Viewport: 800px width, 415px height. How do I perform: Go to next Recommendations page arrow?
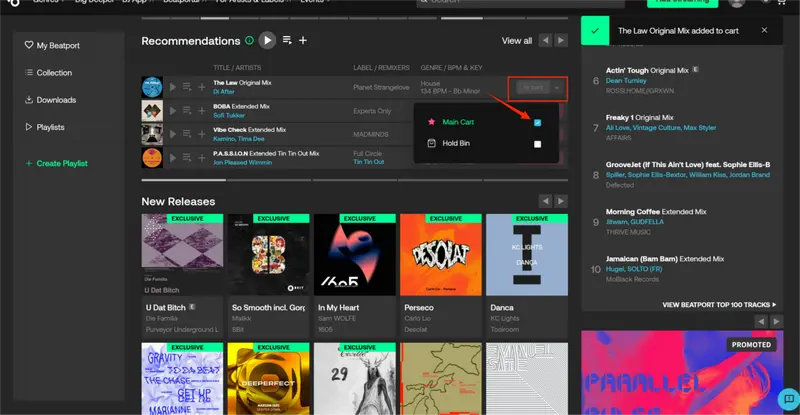click(x=561, y=40)
